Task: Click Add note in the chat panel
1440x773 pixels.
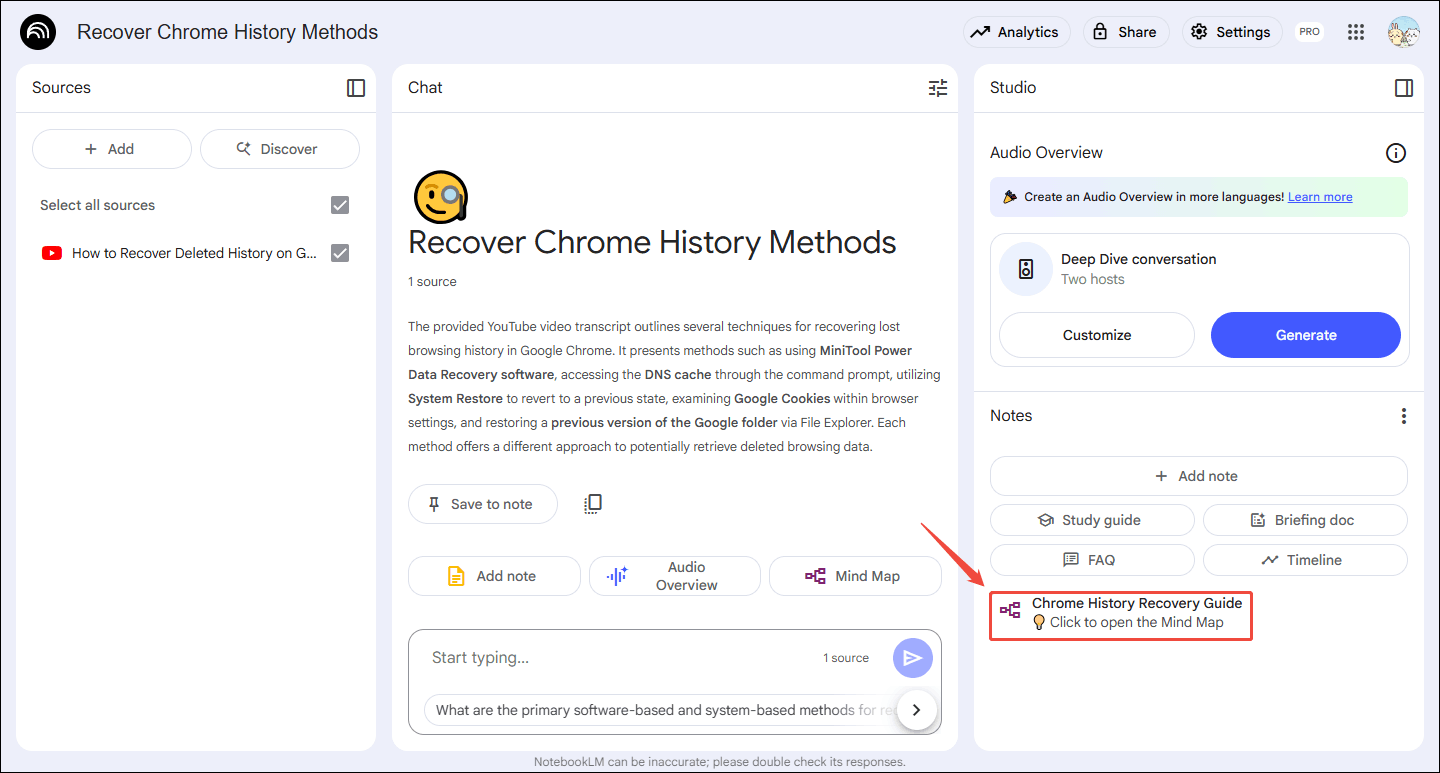Action: 494,576
